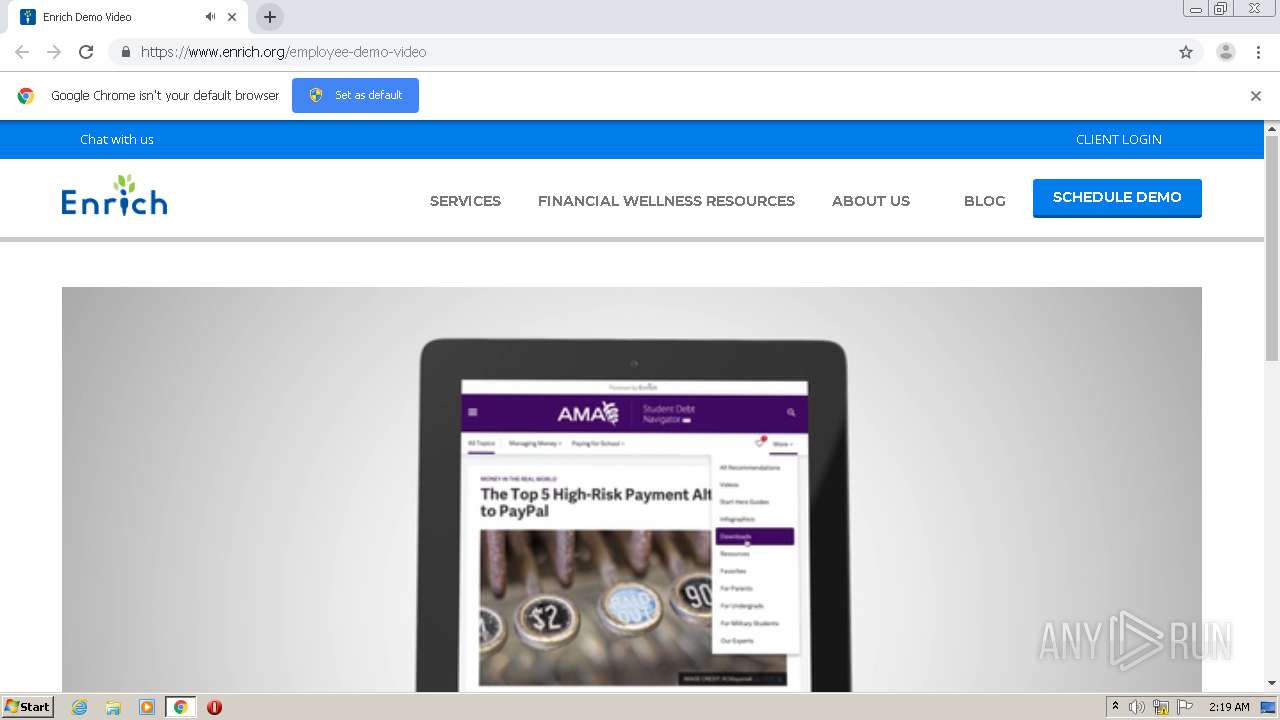Bookmark this page with the star icon
This screenshot has height=720, width=1280.
pyautogui.click(x=1186, y=52)
